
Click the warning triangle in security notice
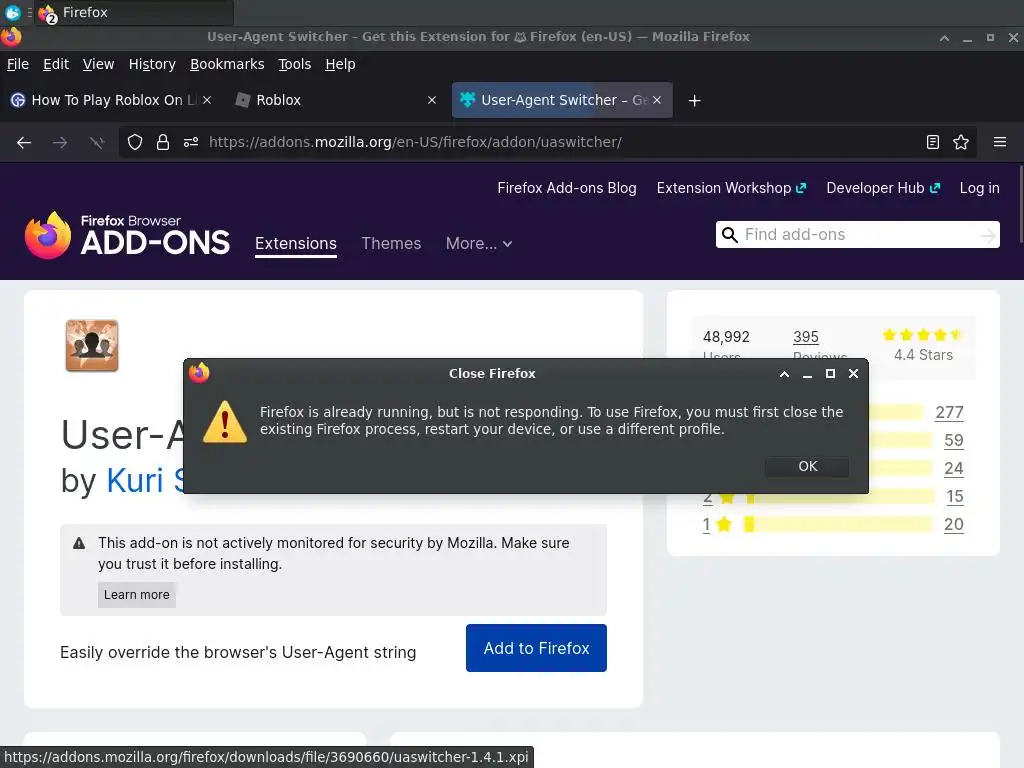pyautogui.click(x=79, y=543)
